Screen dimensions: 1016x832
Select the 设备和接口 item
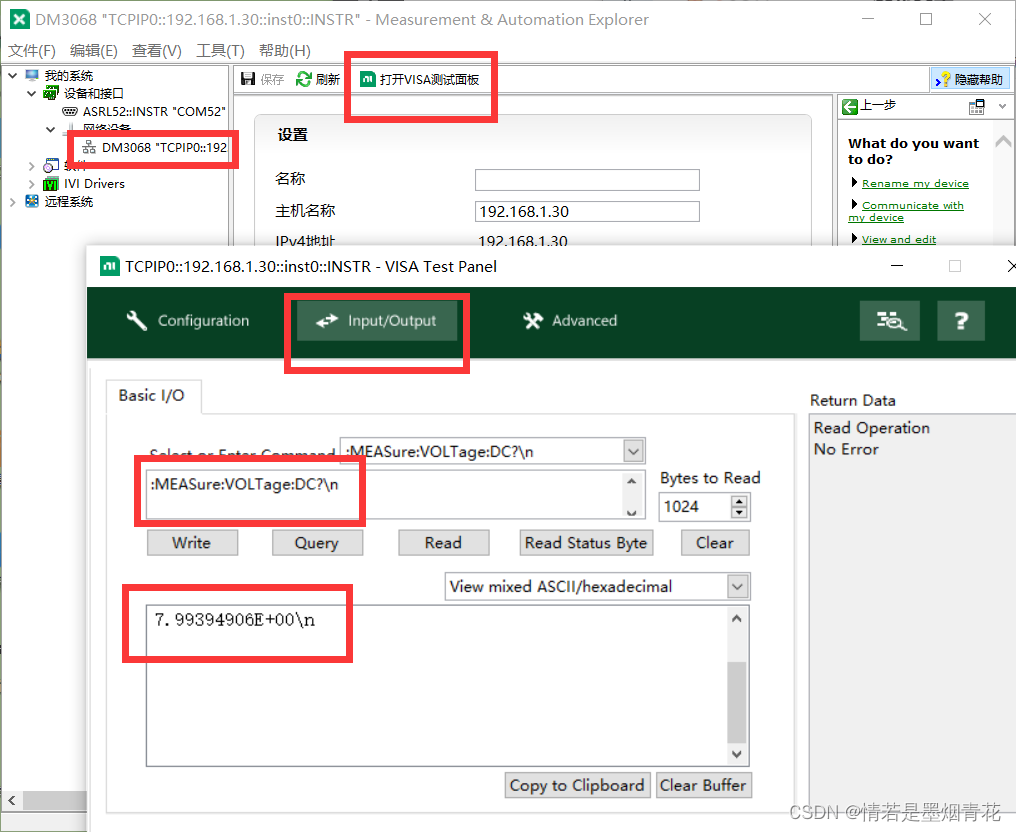tap(83, 93)
